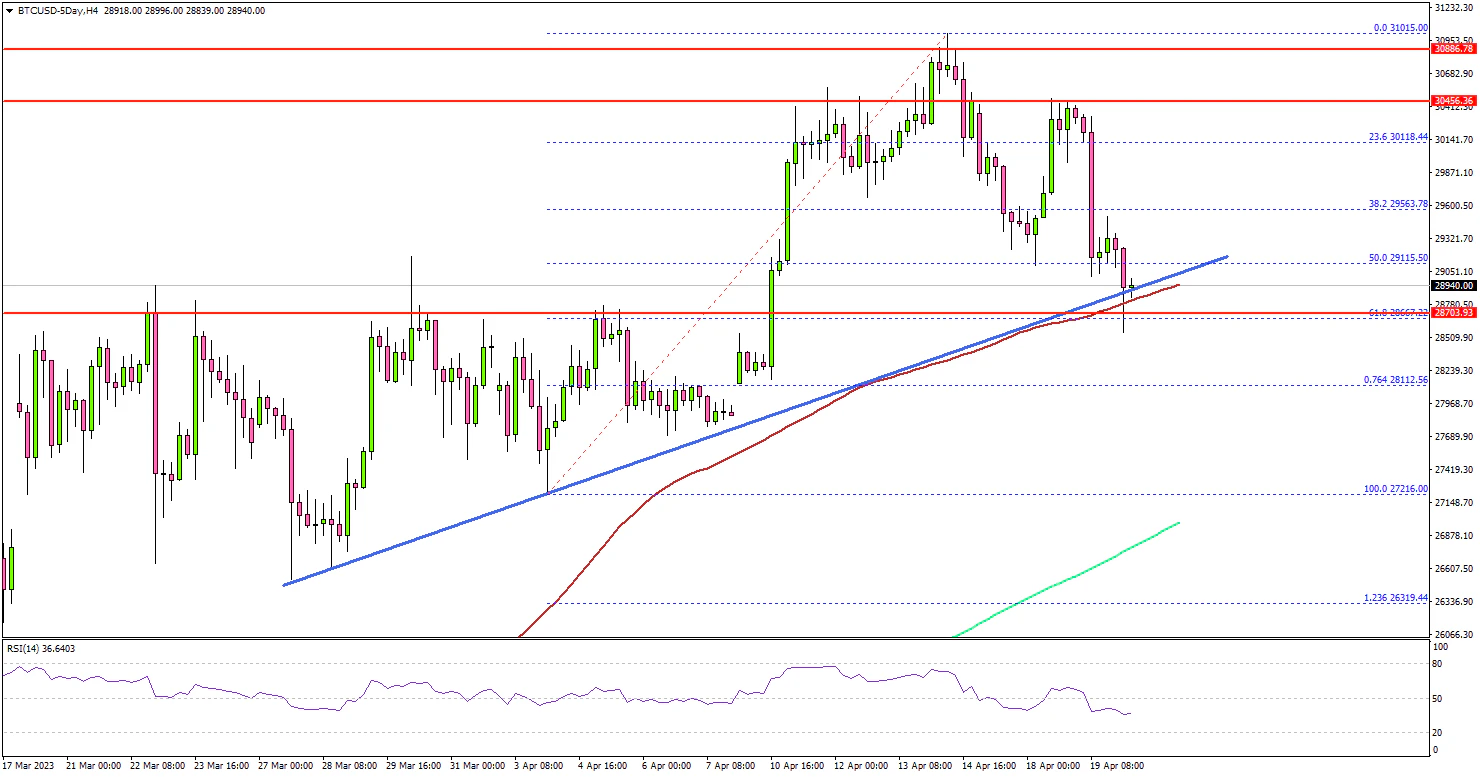Click the black 28940.00 current price label
This screenshot has width=1480, height=777.
(1453, 286)
